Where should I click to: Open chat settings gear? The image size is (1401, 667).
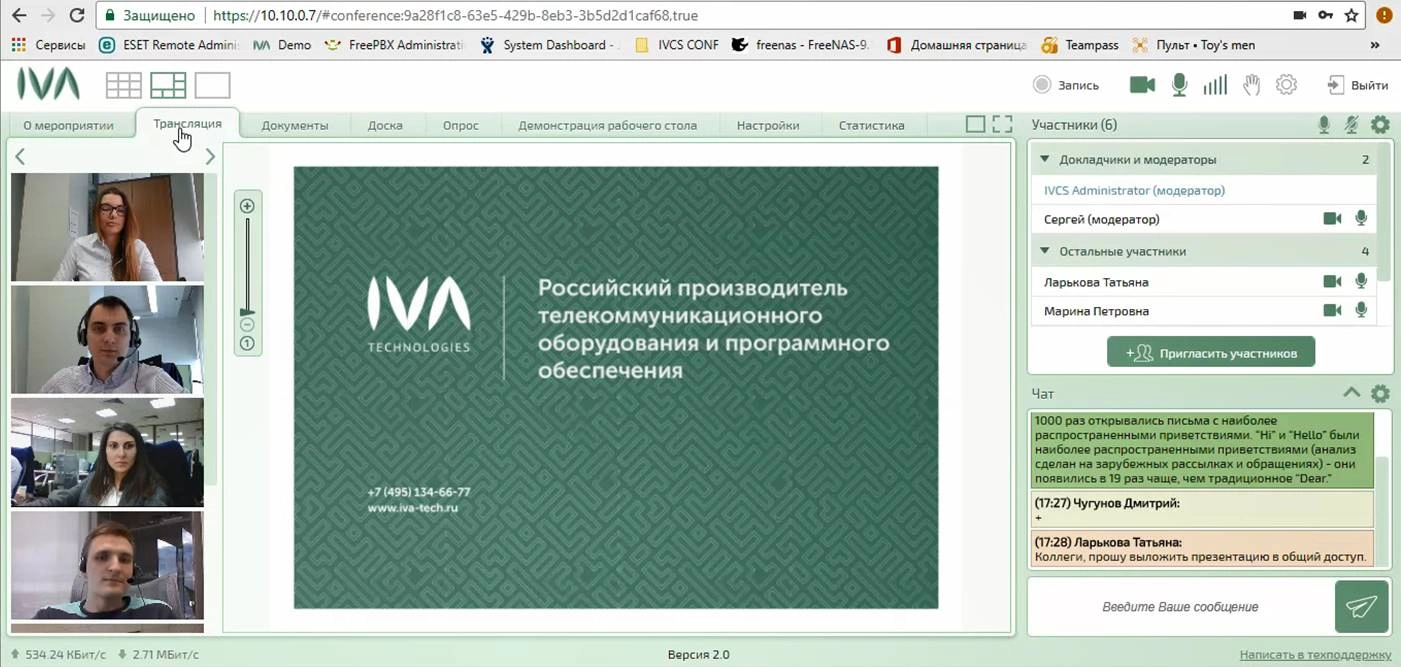click(x=1380, y=393)
